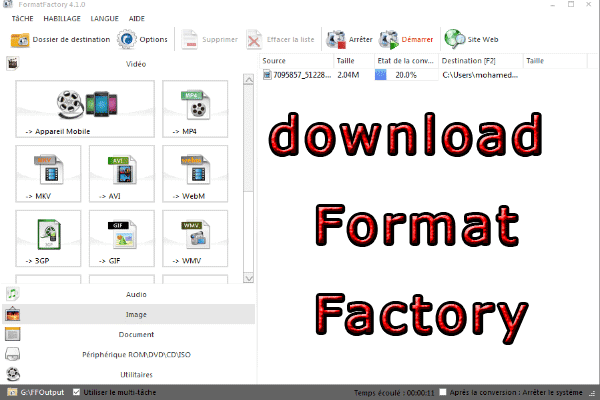Toggle Utiliser le multi-tâche checkbox
This screenshot has height=400, width=600.
(x=77, y=392)
